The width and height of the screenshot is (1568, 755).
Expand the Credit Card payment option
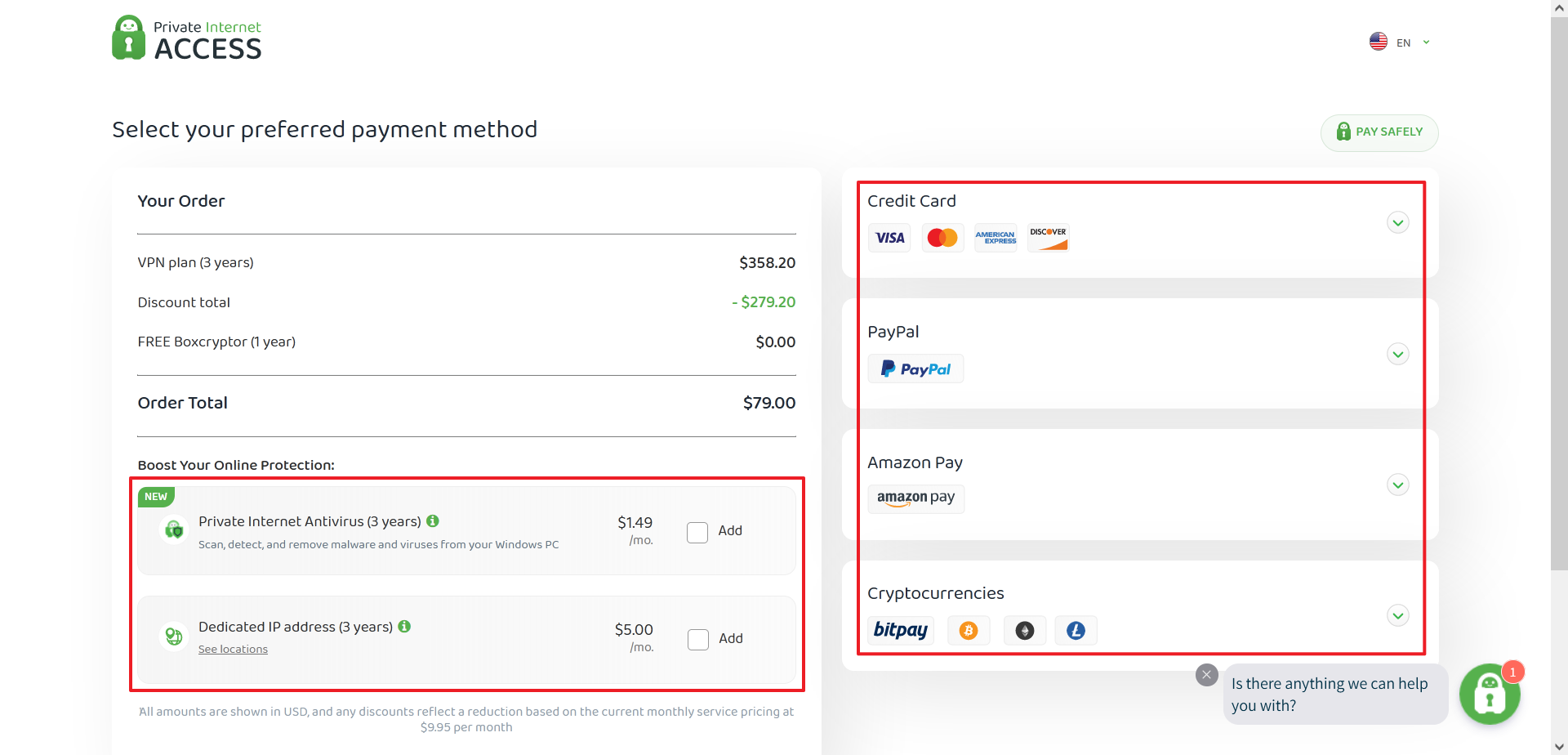[x=1398, y=223]
